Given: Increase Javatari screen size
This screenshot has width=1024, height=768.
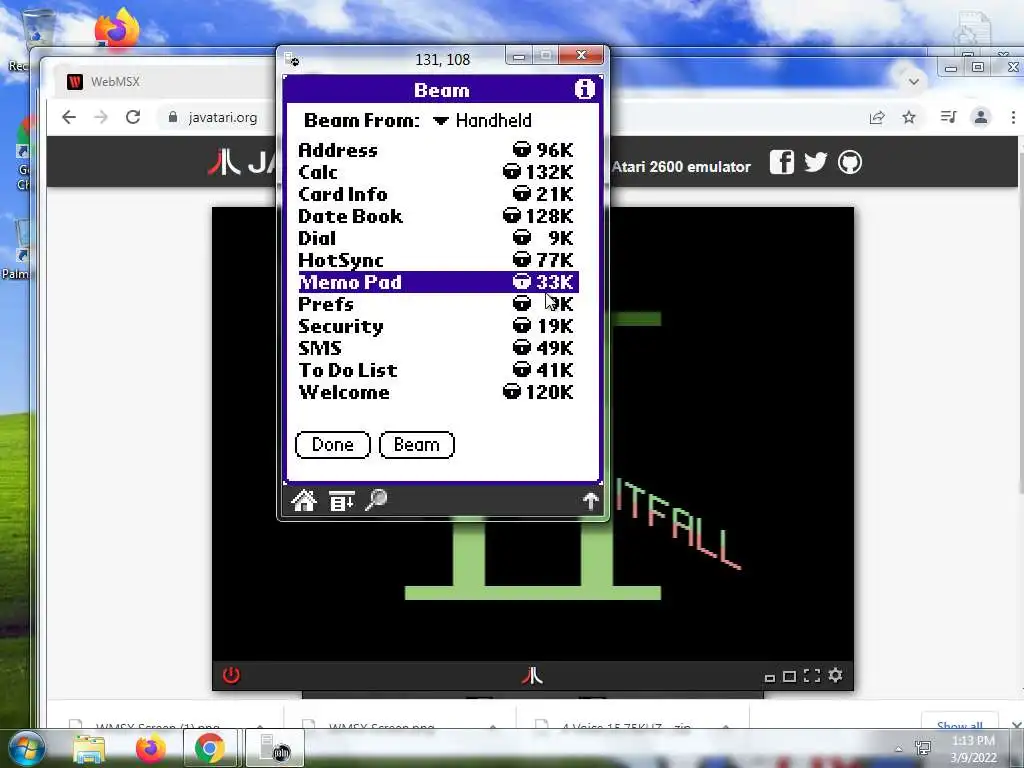Looking at the screenshot, I should click(x=790, y=677).
